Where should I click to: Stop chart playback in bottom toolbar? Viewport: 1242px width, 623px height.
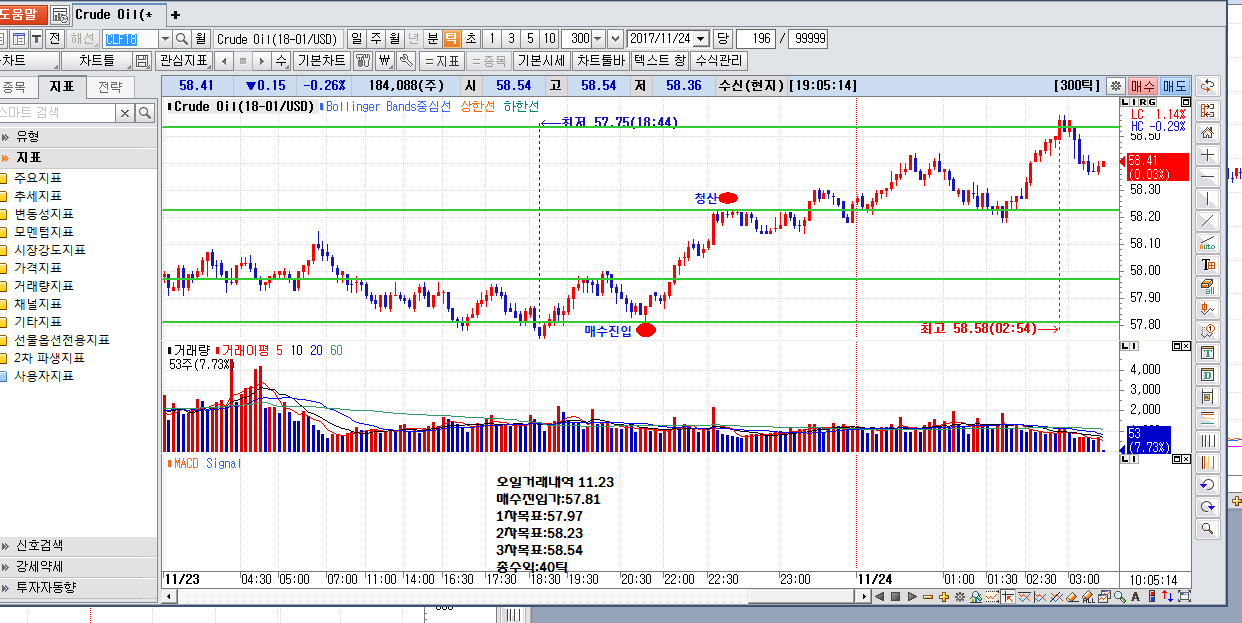pyautogui.click(x=895, y=597)
